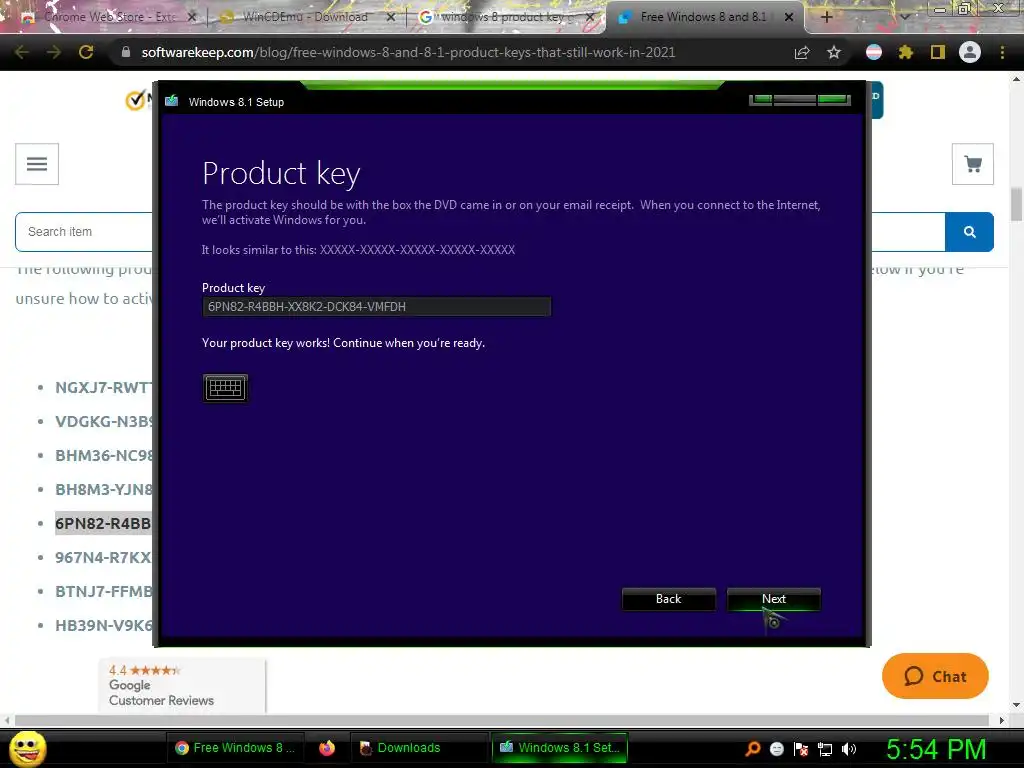Select Free Windows 8 and 8.1 tab
The width and height of the screenshot is (1024, 768).
pyautogui.click(x=703, y=17)
